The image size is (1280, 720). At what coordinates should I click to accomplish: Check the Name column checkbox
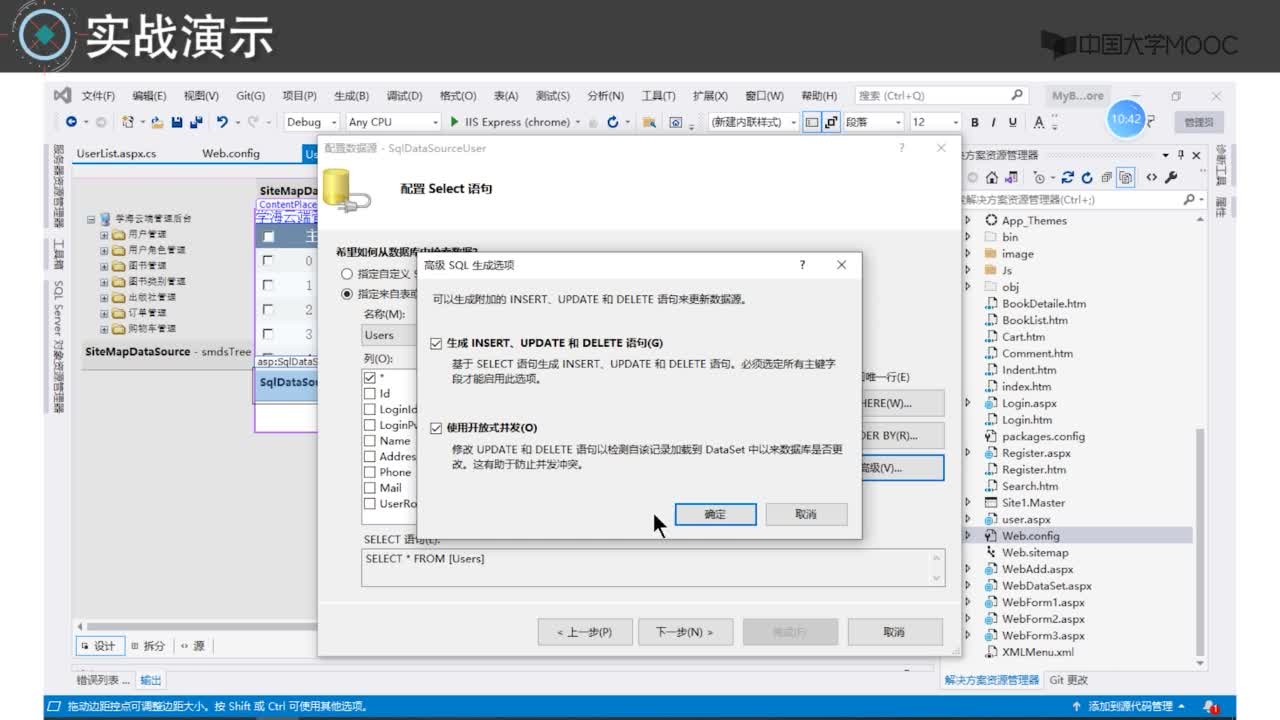click(370, 441)
